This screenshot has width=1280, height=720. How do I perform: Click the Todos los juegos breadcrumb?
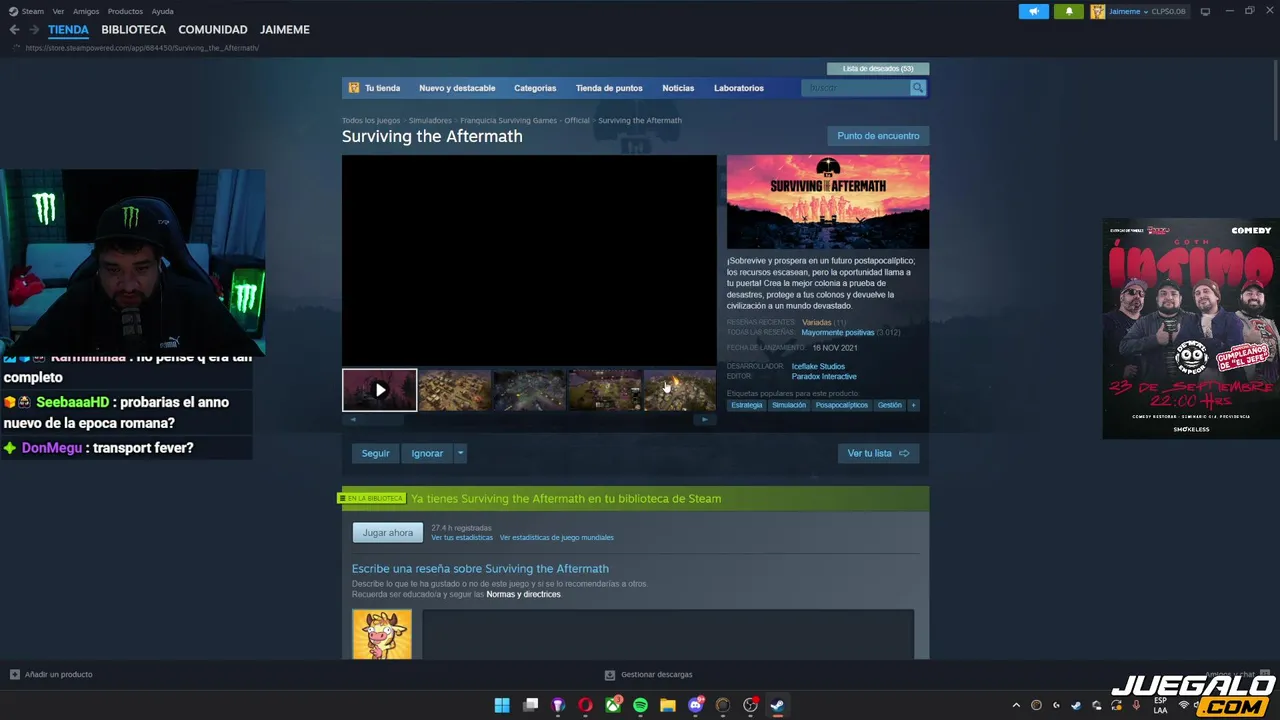click(x=371, y=120)
